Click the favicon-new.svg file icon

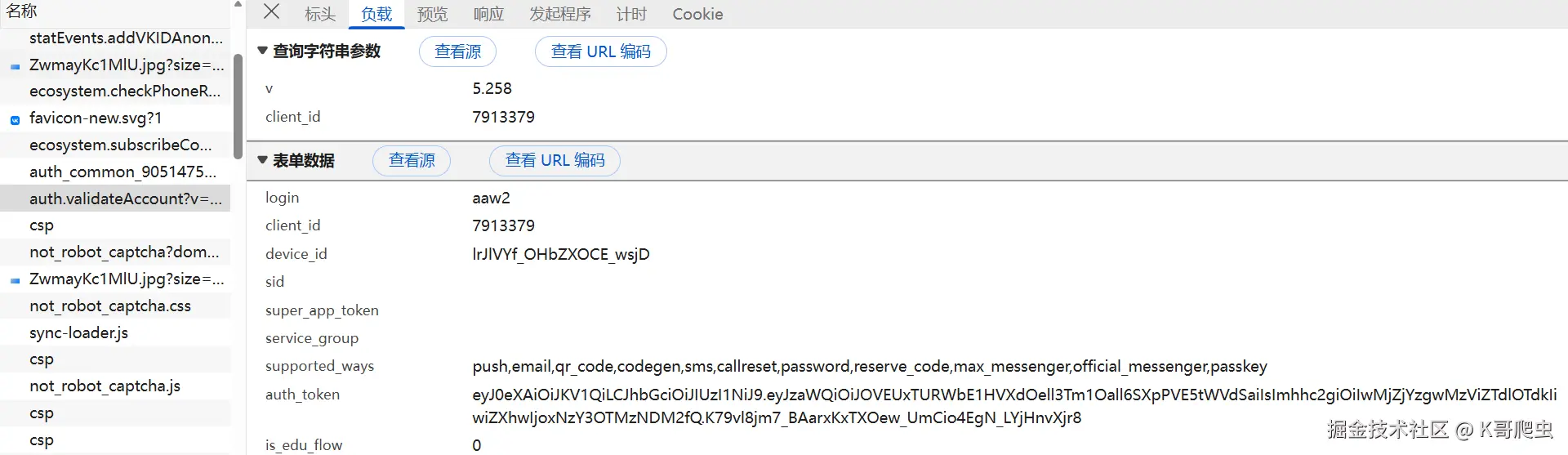tap(15, 119)
